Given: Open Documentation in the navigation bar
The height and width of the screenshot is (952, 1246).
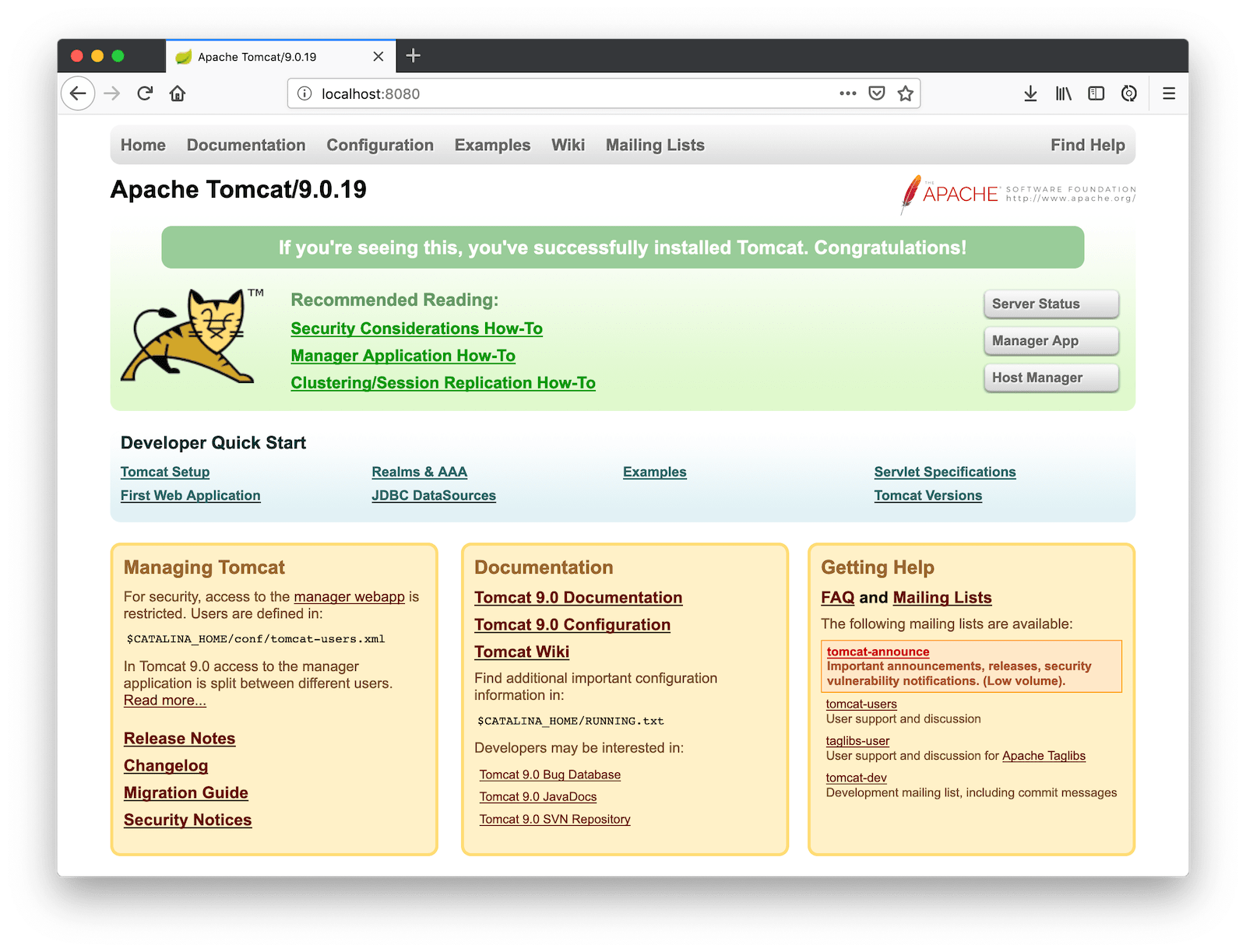Looking at the screenshot, I should click(246, 146).
